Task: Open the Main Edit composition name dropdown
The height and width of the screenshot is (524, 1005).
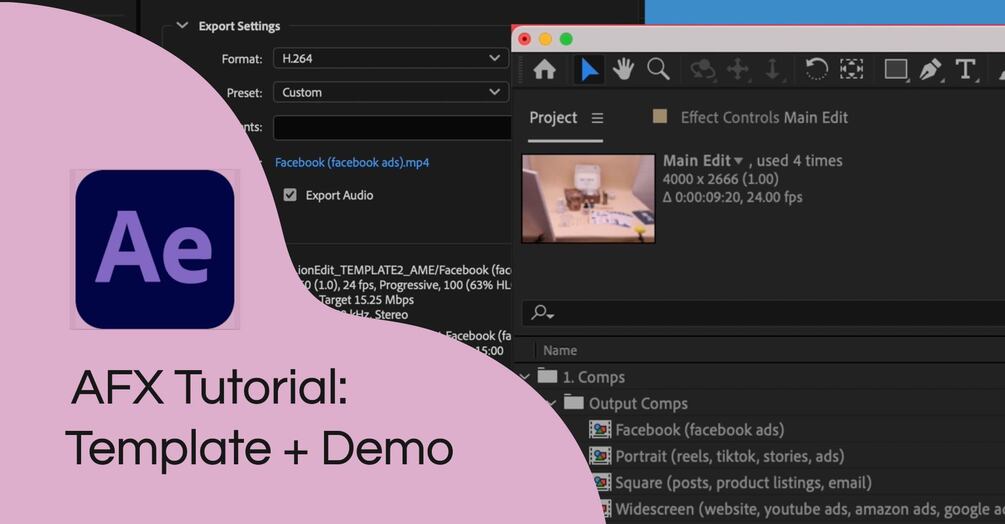Action: (738, 161)
